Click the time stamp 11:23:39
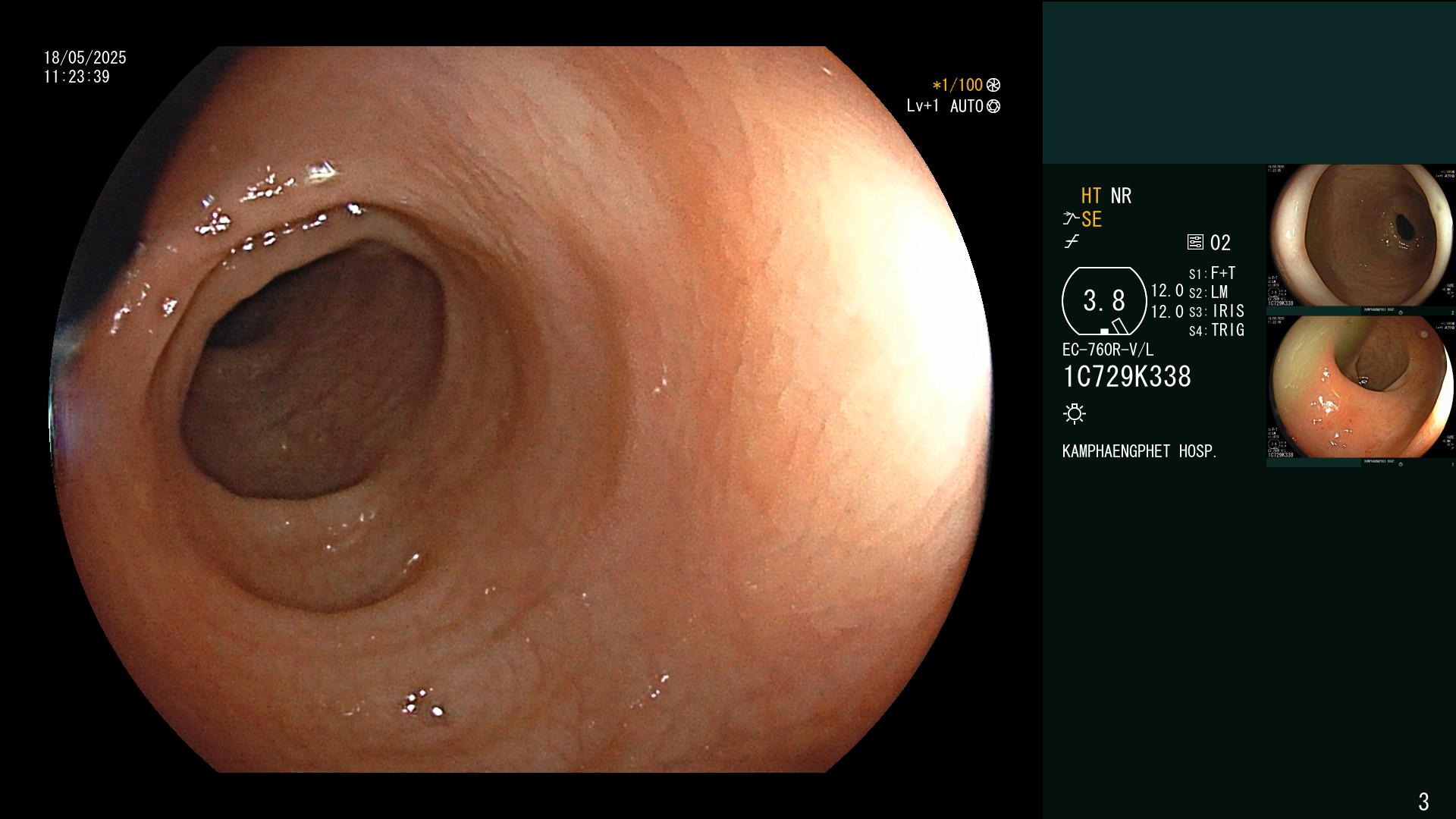This screenshot has width=1456, height=819. pyautogui.click(x=77, y=77)
